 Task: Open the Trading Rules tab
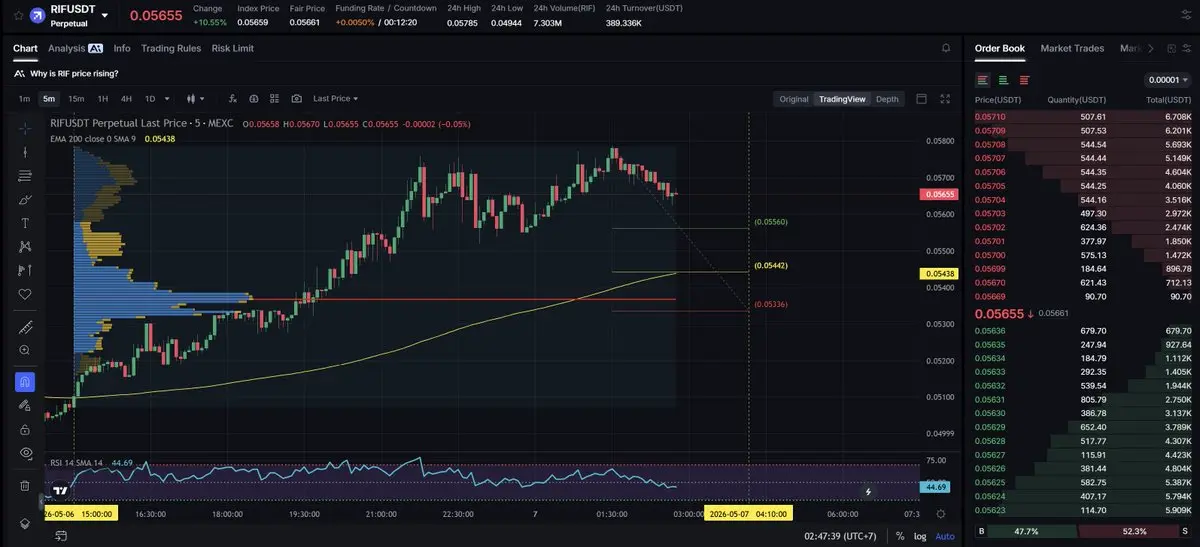[171, 48]
